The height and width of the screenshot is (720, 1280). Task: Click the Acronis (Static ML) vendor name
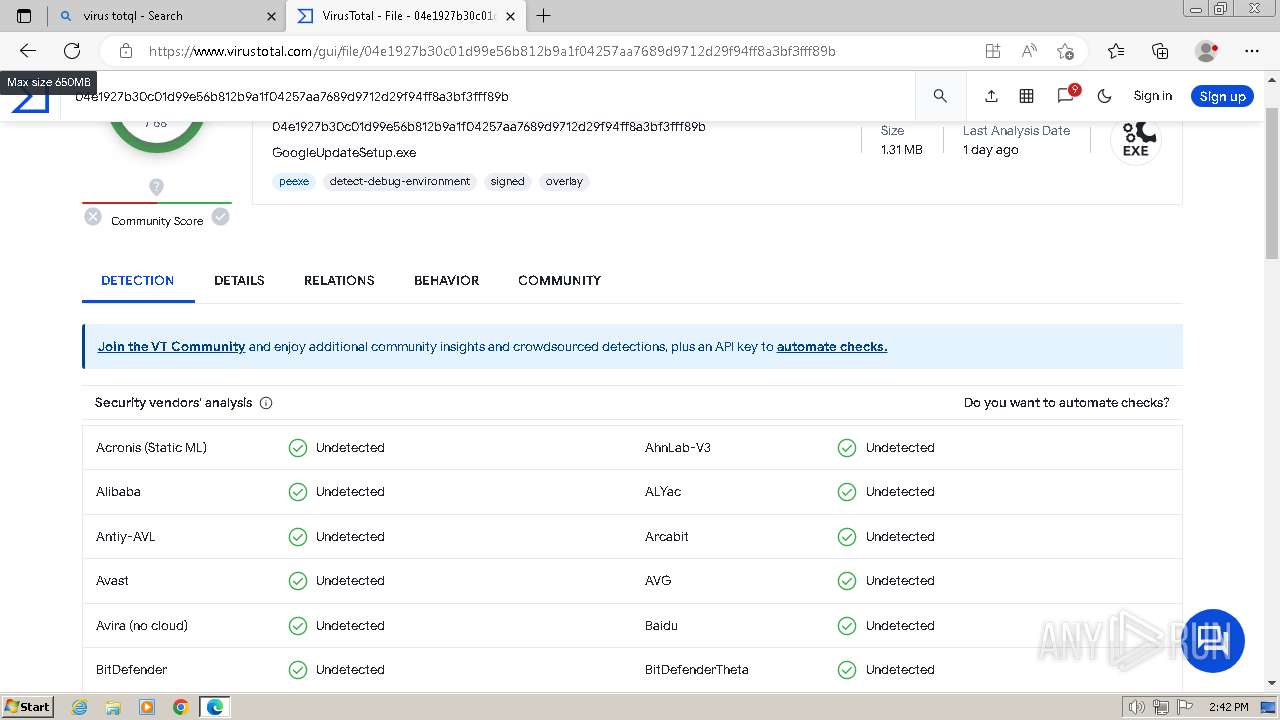pyautogui.click(x=152, y=448)
